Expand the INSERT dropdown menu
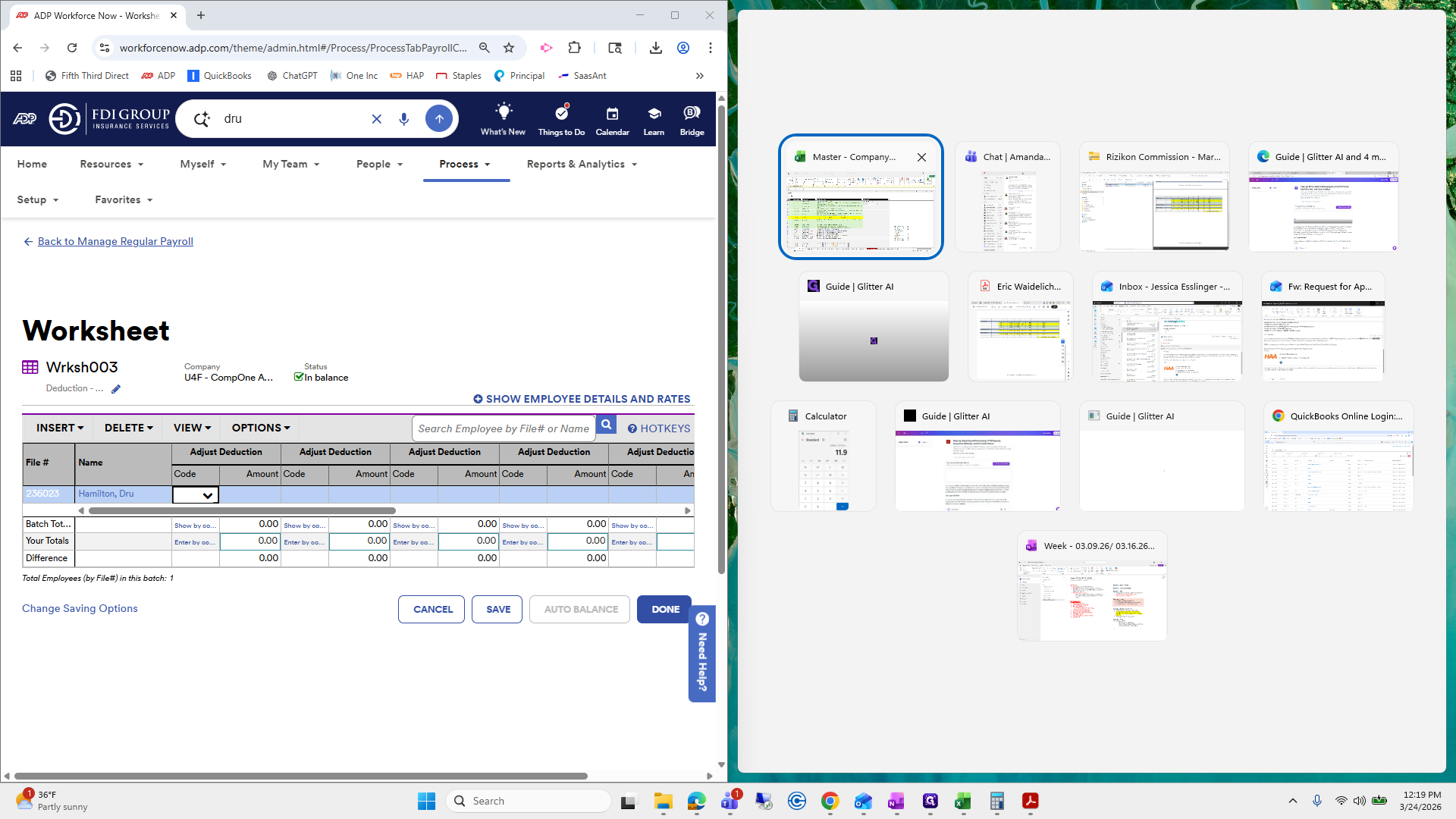Viewport: 1456px width, 819px height. click(59, 428)
